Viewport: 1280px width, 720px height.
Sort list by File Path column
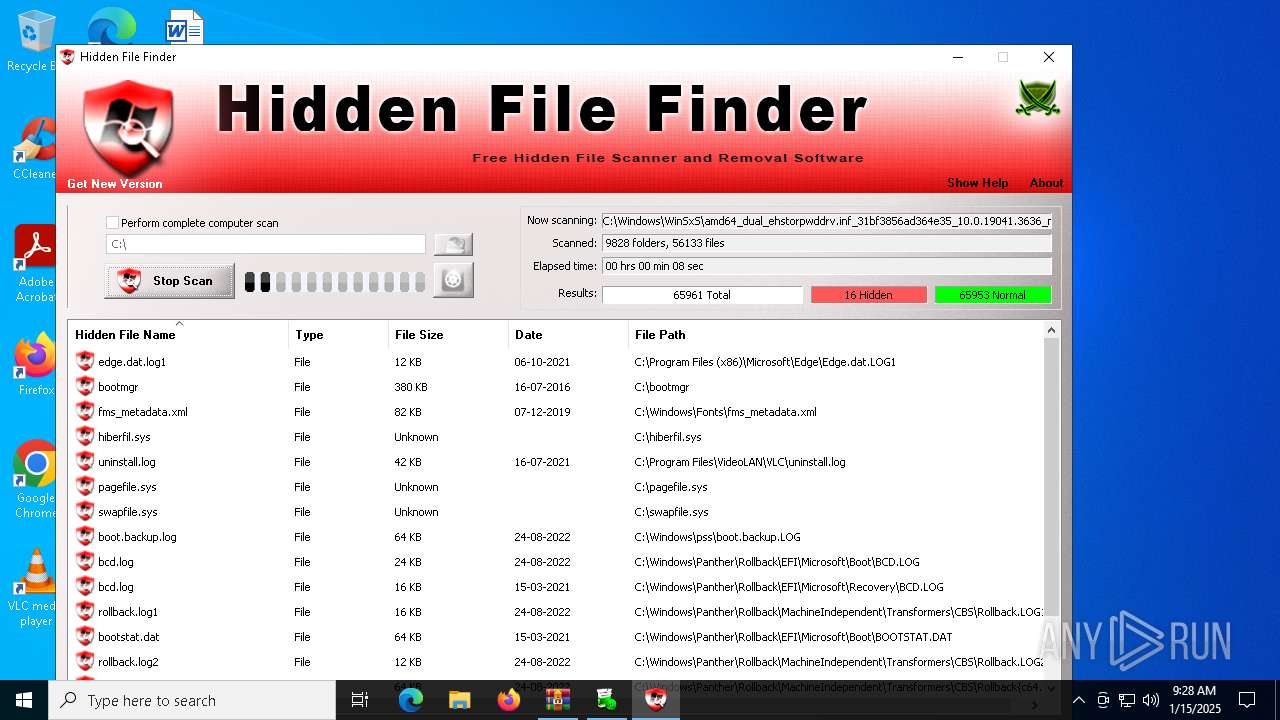pos(835,335)
